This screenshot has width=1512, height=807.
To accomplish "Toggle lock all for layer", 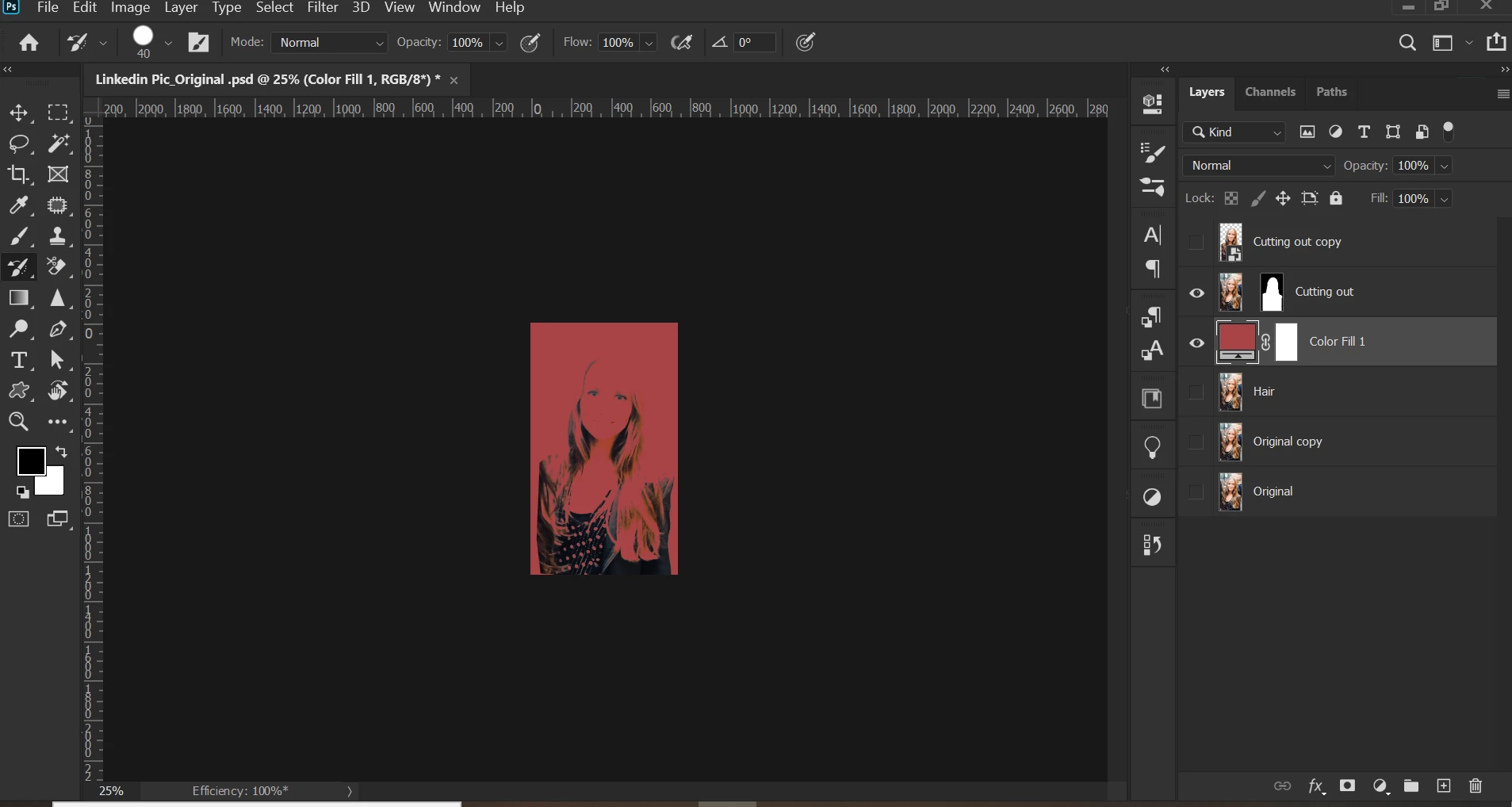I will (1337, 199).
